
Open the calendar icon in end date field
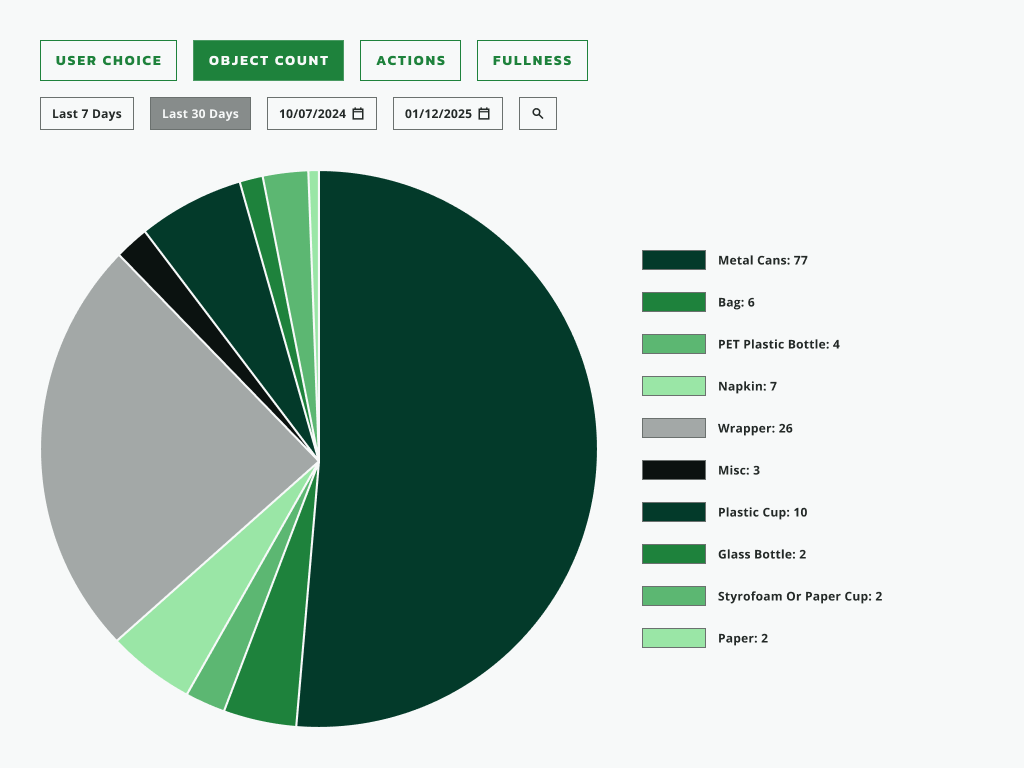coord(484,114)
